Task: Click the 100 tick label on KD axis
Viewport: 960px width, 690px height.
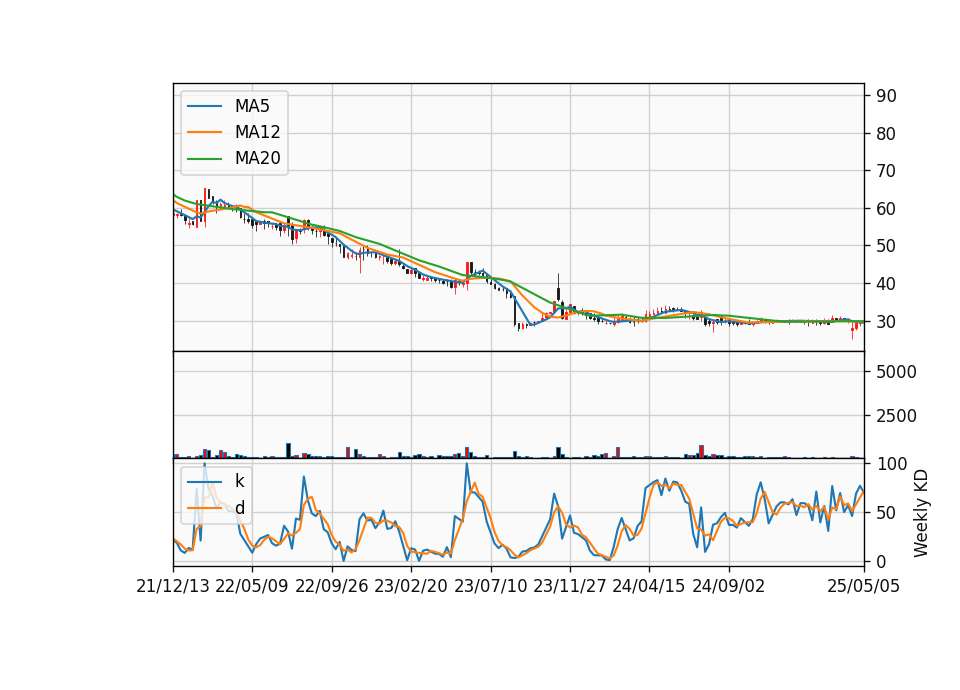Action: click(891, 463)
